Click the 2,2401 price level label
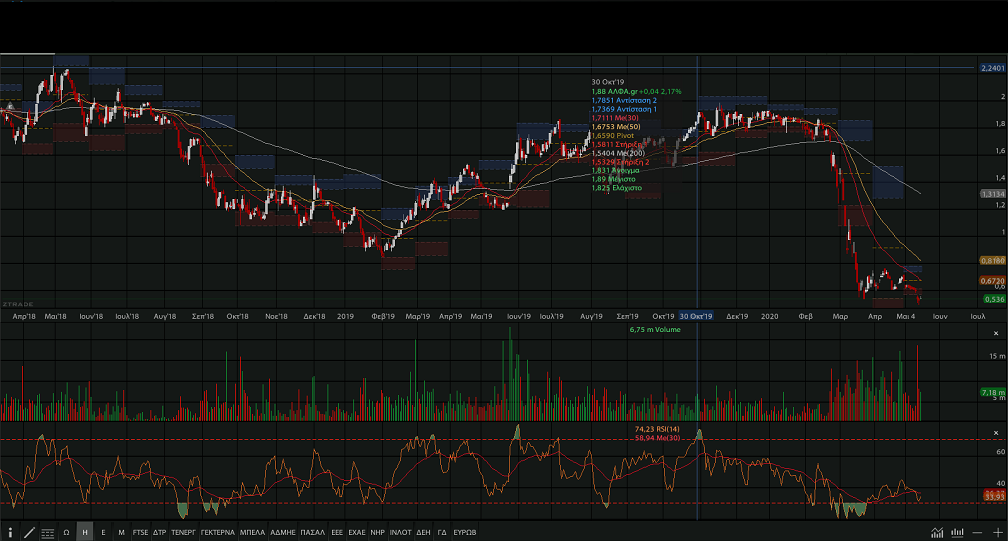The height and width of the screenshot is (541, 1008). pos(991,68)
